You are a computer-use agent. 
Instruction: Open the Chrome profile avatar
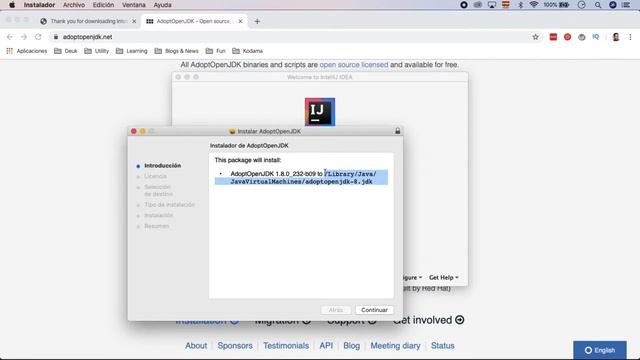click(x=616, y=37)
